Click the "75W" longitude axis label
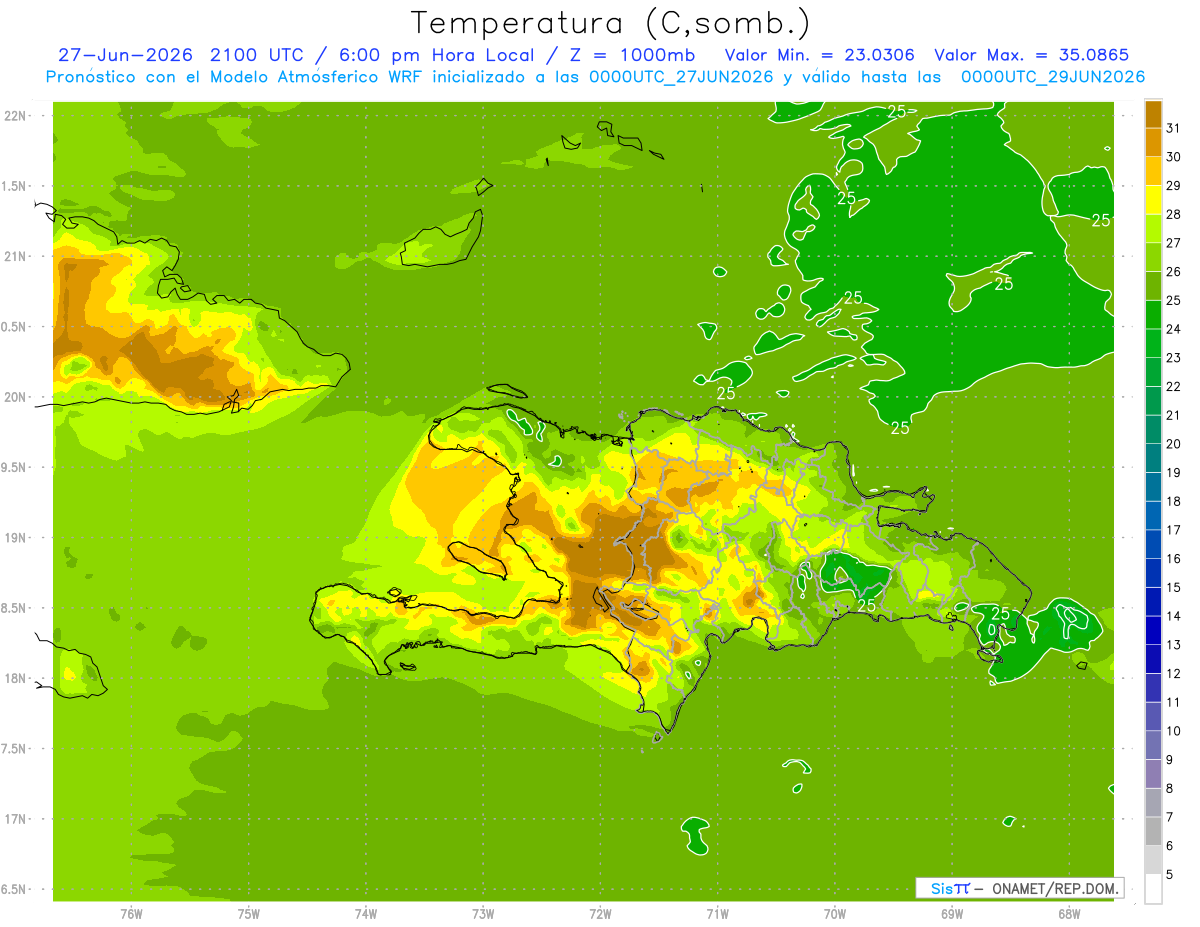 [x=249, y=913]
